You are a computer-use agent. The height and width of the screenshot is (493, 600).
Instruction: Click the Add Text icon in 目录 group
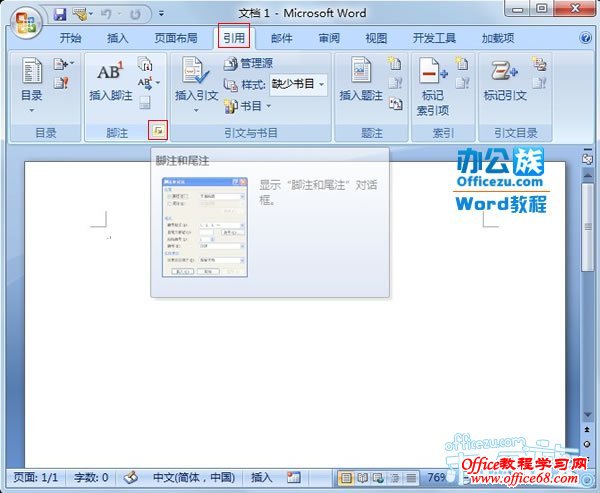[x=63, y=64]
